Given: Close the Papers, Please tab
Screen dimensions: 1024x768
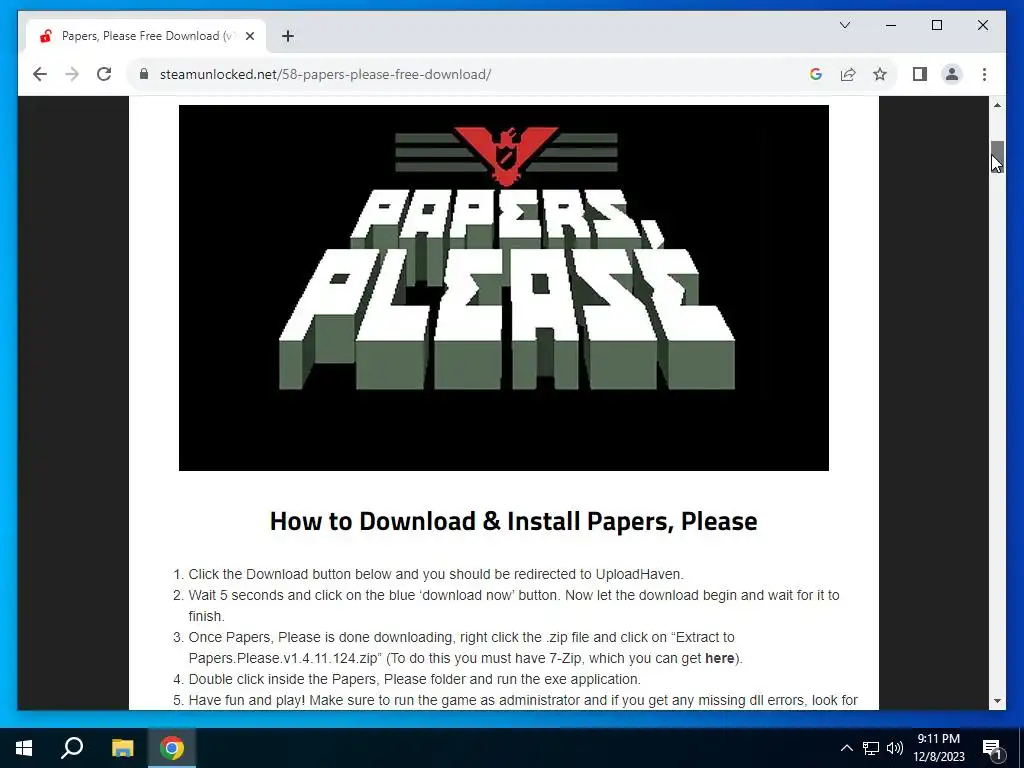Looking at the screenshot, I should pyautogui.click(x=249, y=36).
